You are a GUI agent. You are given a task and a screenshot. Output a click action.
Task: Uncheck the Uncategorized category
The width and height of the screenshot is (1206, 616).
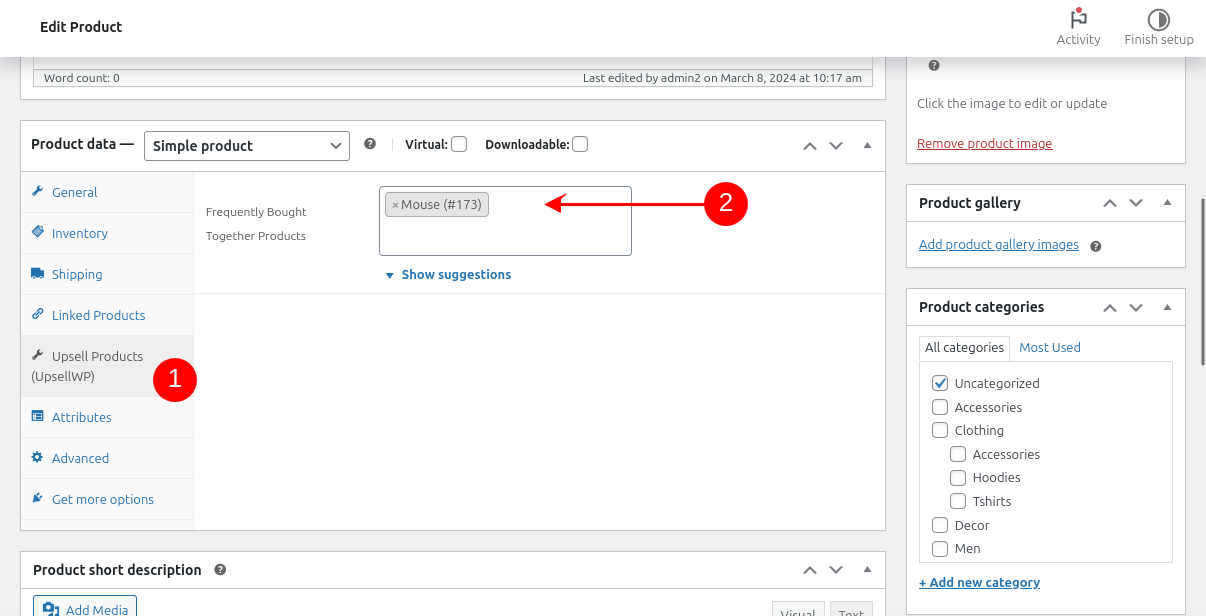pos(940,383)
